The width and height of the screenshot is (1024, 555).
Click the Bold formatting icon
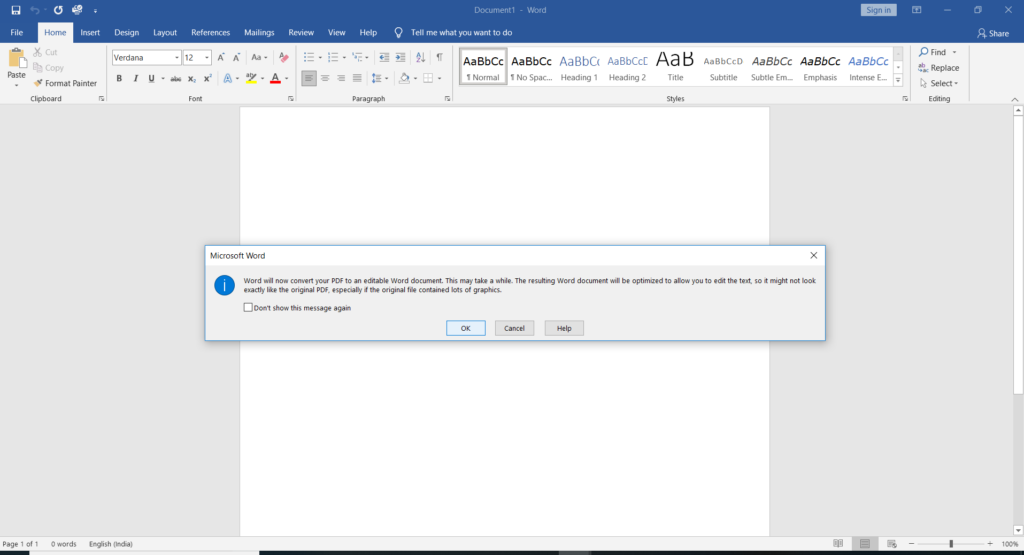(x=119, y=78)
